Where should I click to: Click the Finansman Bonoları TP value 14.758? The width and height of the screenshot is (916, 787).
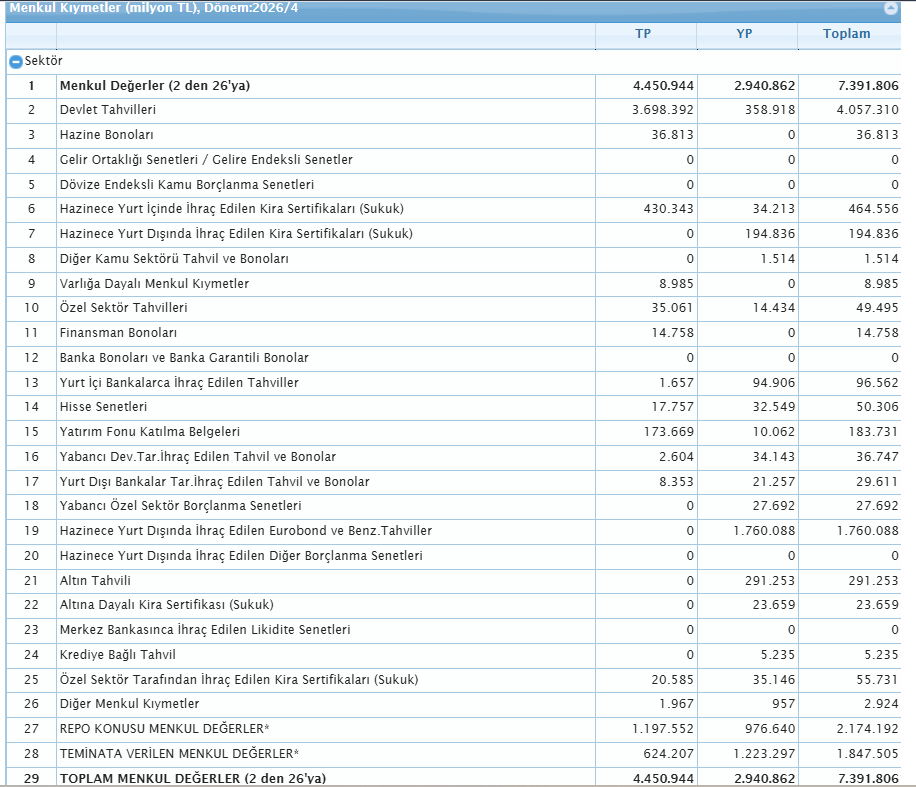(x=672, y=333)
